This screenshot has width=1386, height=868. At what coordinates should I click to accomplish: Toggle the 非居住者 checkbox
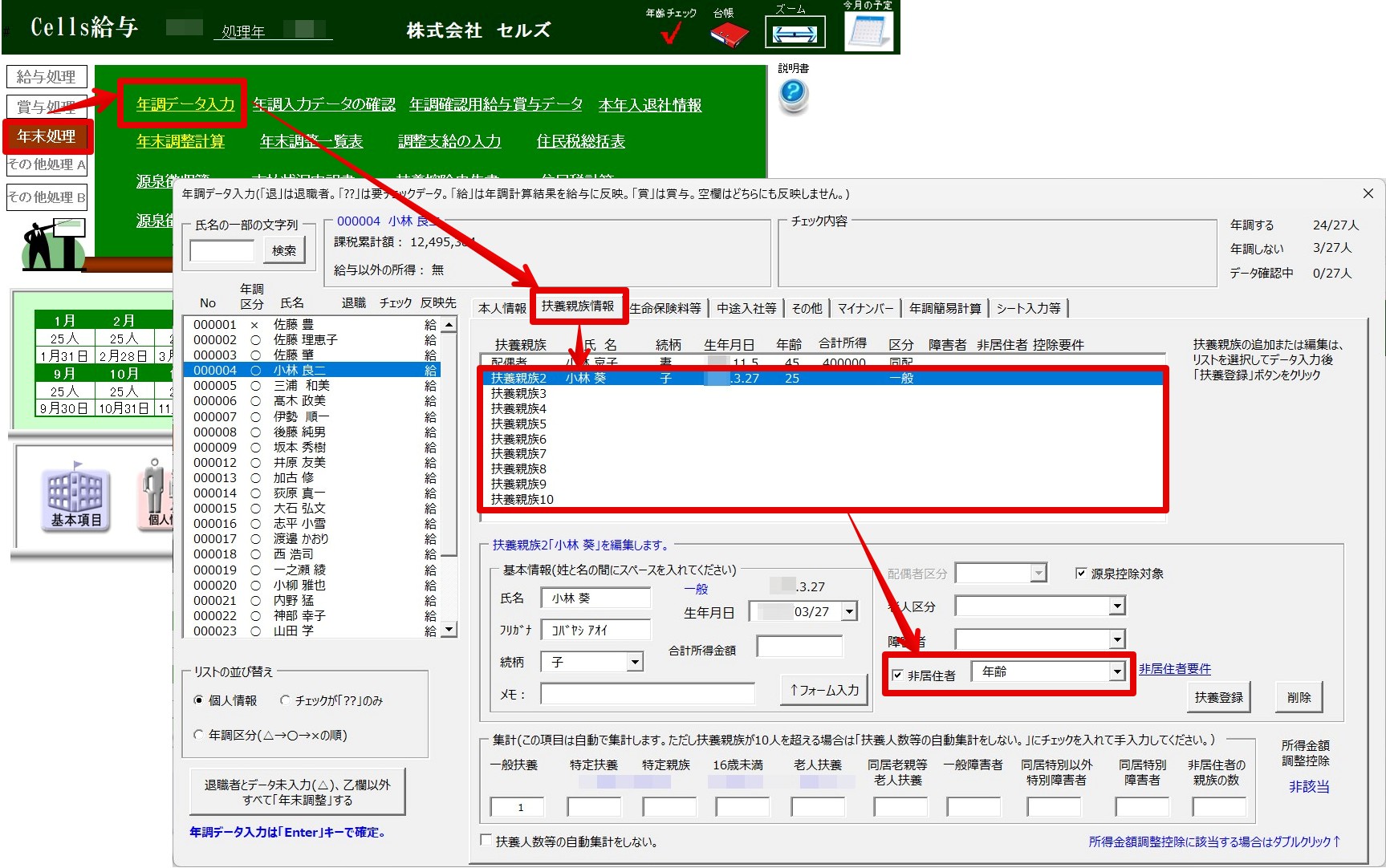pyautogui.click(x=898, y=675)
